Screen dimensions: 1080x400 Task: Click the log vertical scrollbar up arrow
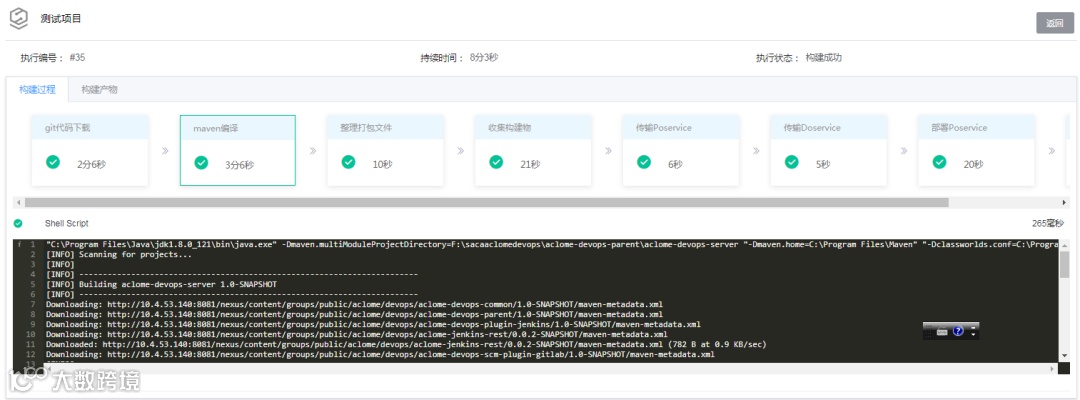(1065, 245)
